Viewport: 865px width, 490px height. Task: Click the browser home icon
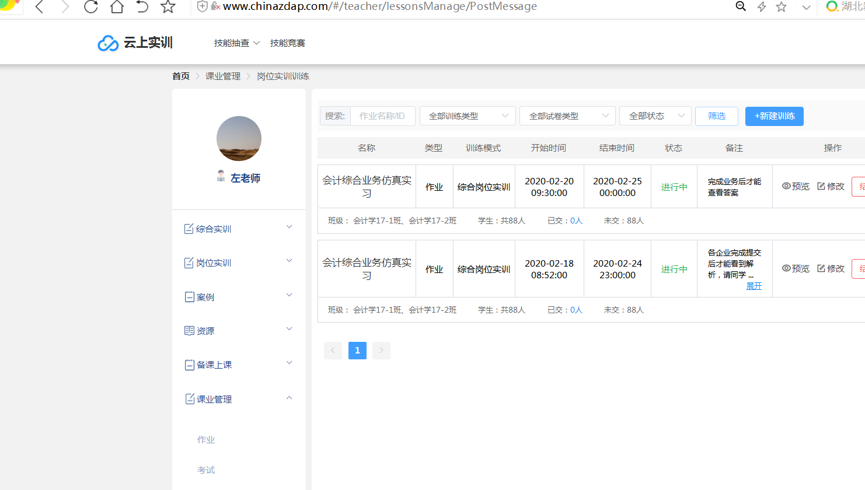coord(117,7)
